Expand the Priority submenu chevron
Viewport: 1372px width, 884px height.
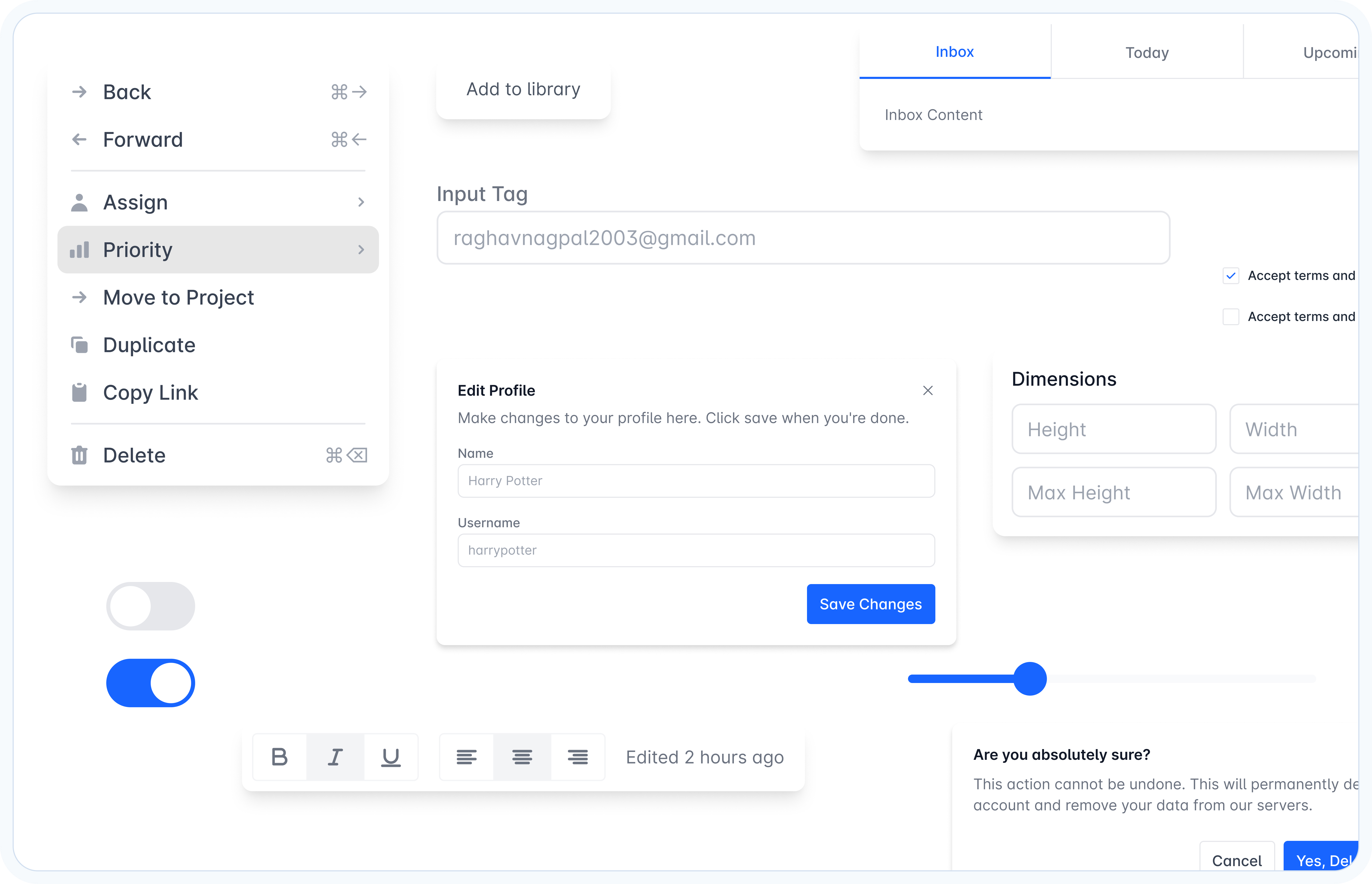[361, 250]
